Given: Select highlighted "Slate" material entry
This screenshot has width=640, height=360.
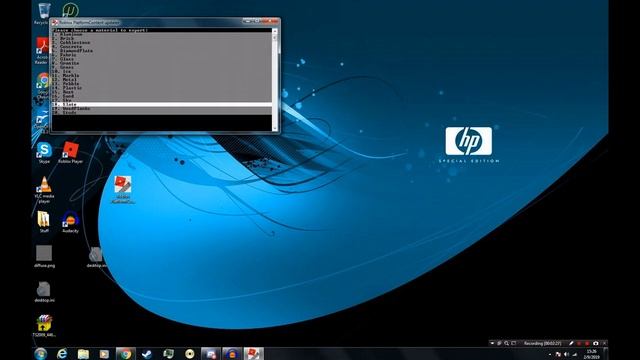Looking at the screenshot, I should coord(162,104).
